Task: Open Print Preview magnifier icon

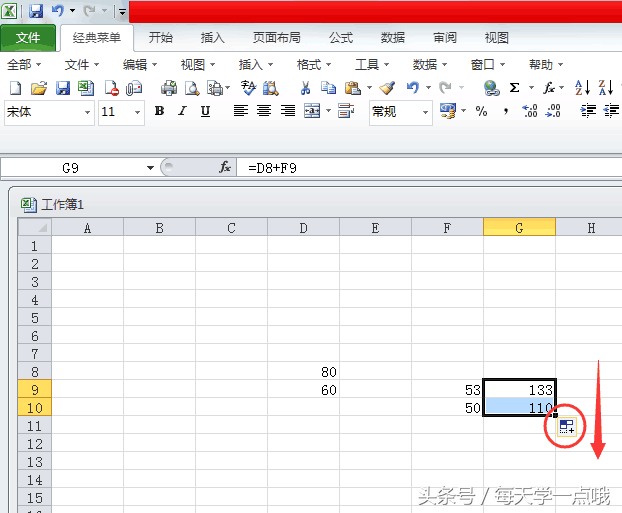Action: [x=192, y=88]
